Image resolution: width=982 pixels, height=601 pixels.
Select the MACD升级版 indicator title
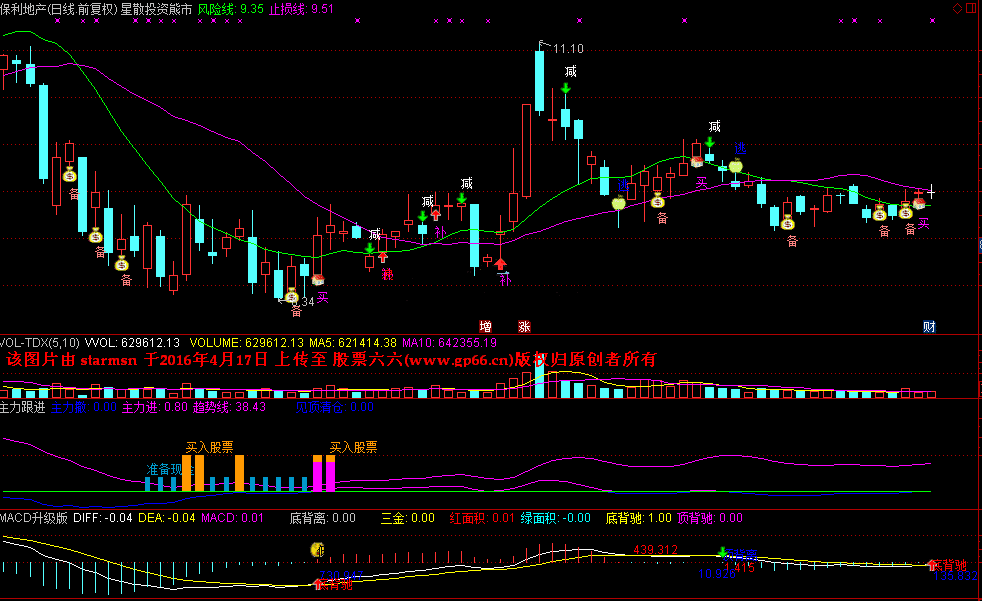[x=33, y=518]
